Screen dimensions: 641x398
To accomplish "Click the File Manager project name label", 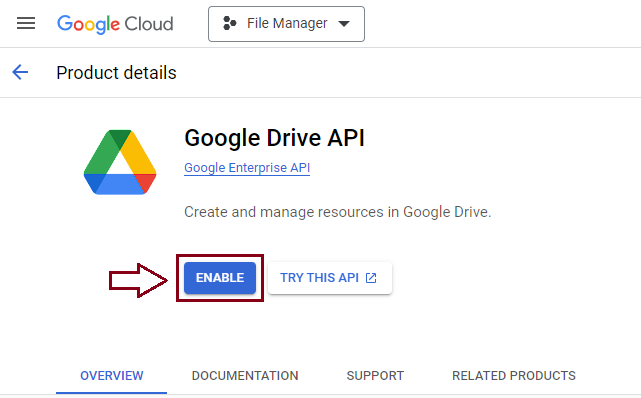I will (287, 24).
